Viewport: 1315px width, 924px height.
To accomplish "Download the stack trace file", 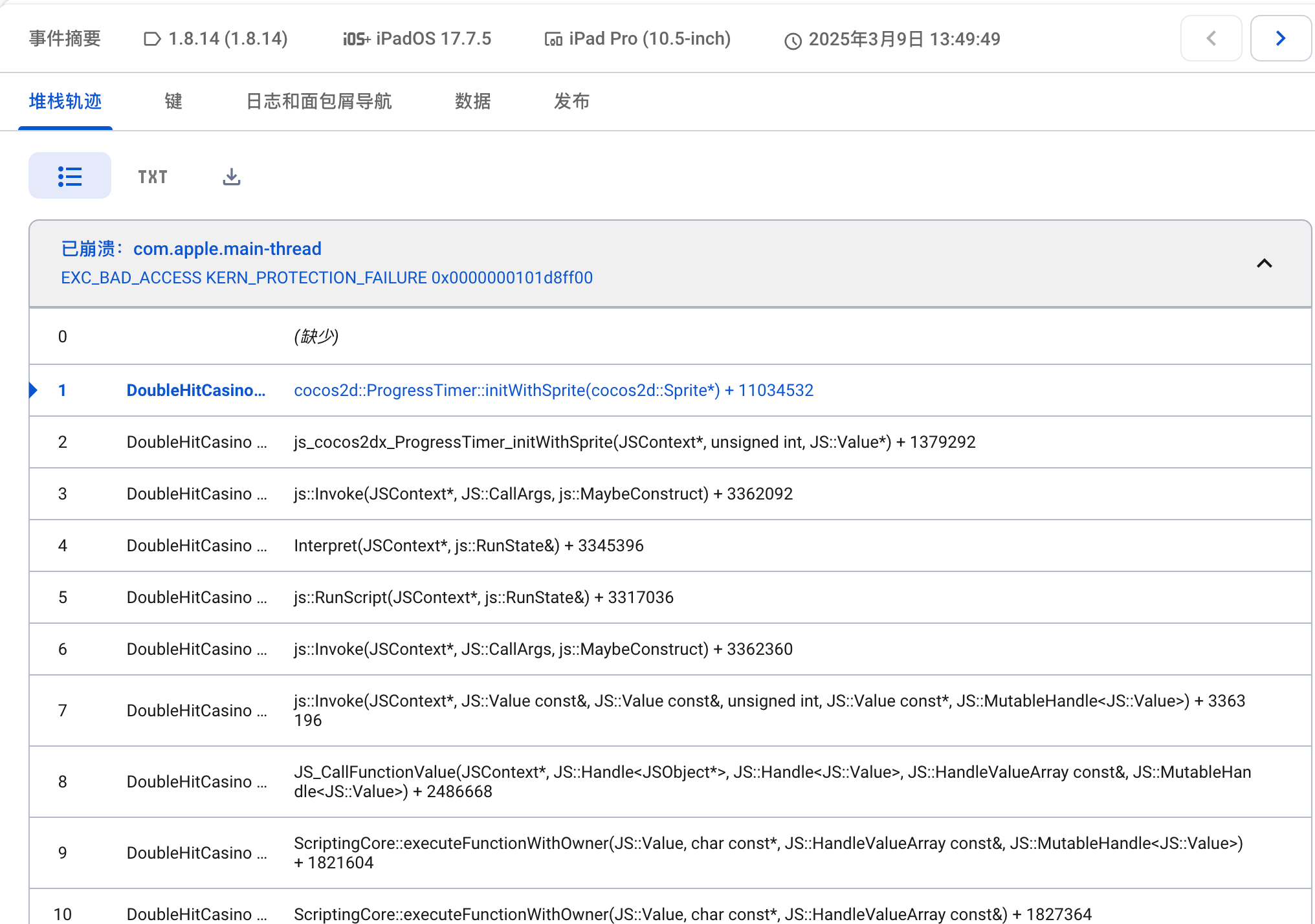I will pyautogui.click(x=231, y=177).
